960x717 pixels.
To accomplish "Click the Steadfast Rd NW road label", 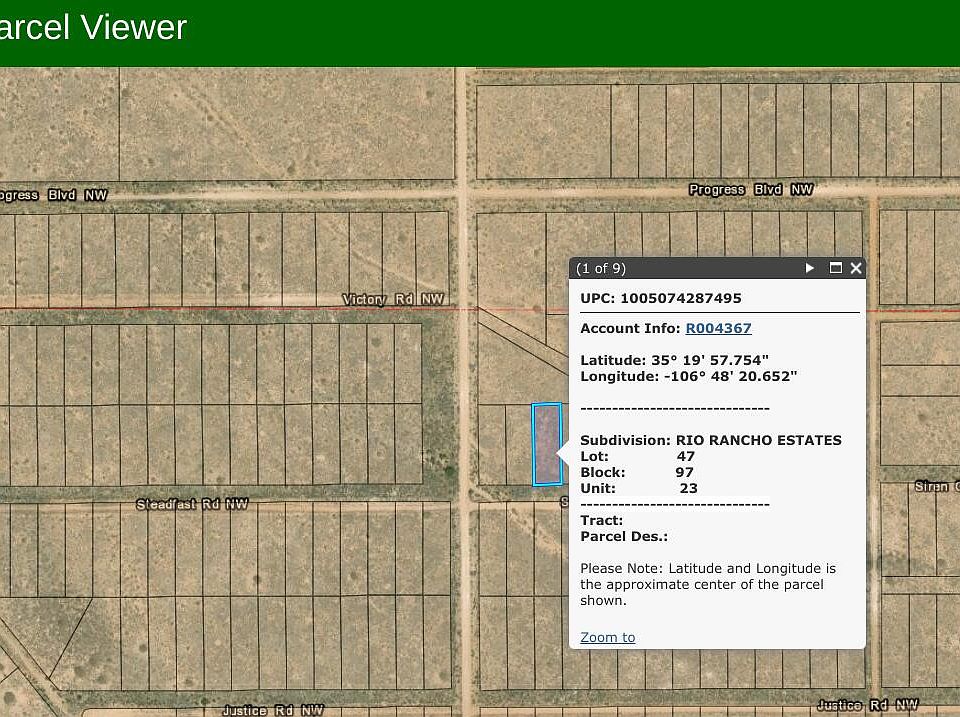I will click(x=192, y=505).
